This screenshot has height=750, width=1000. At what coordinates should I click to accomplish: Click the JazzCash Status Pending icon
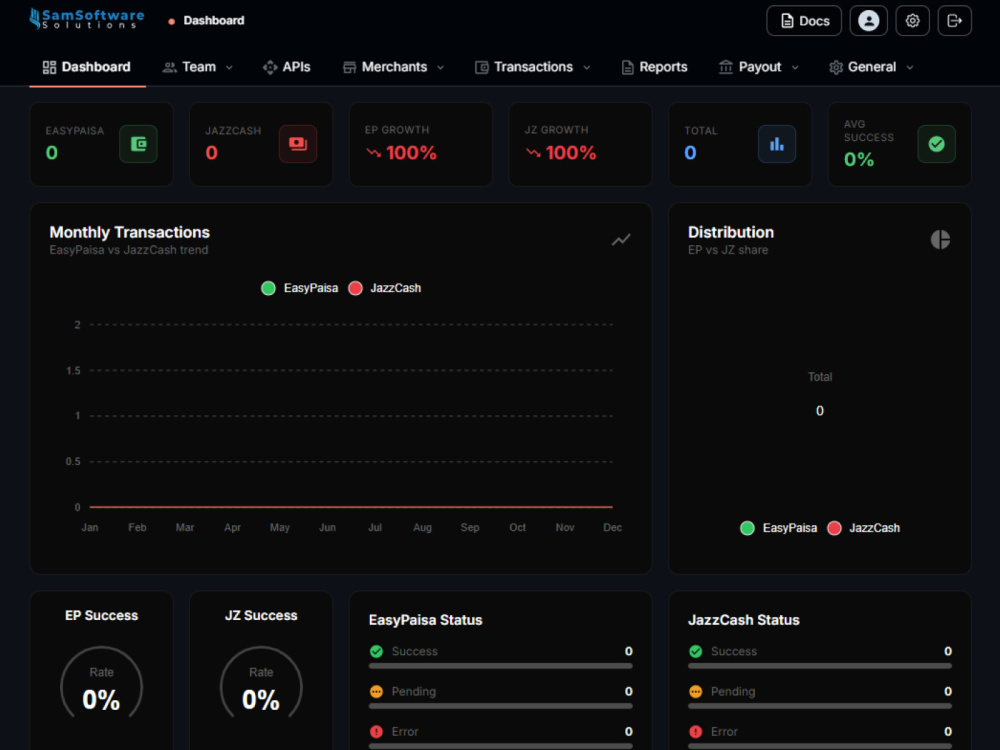click(x=696, y=691)
